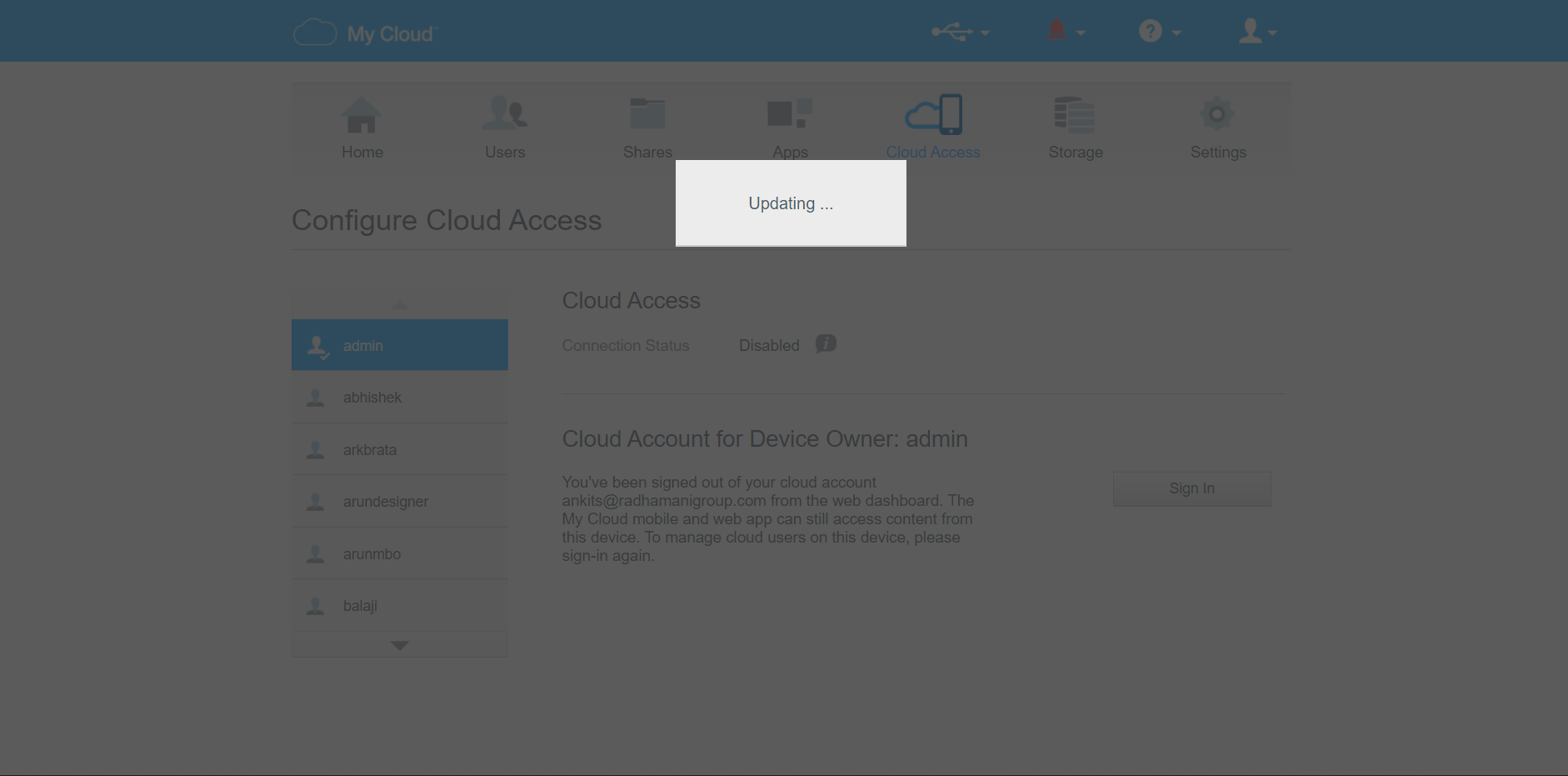Click the Apps squares icon
The image size is (1568, 776).
790,113
